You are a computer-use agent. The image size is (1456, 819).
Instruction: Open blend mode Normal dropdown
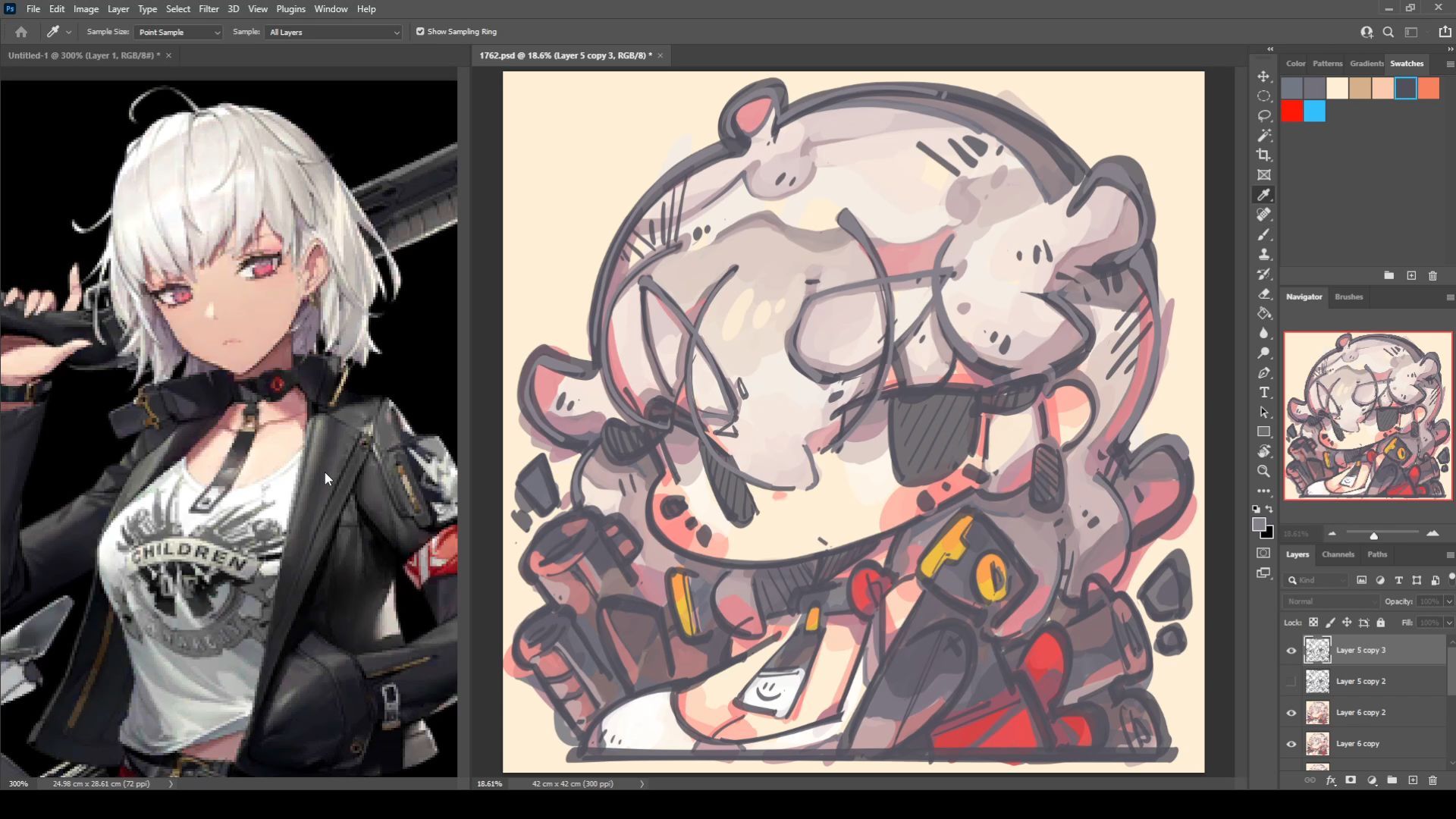(1332, 601)
